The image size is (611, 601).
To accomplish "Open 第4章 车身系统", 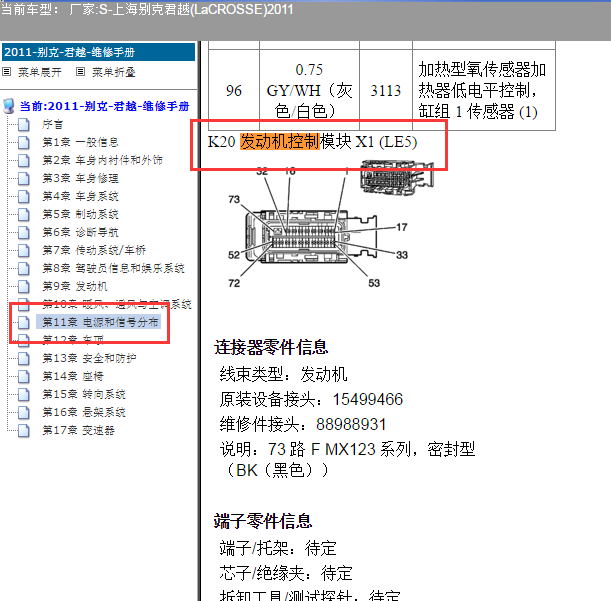I will [80, 196].
